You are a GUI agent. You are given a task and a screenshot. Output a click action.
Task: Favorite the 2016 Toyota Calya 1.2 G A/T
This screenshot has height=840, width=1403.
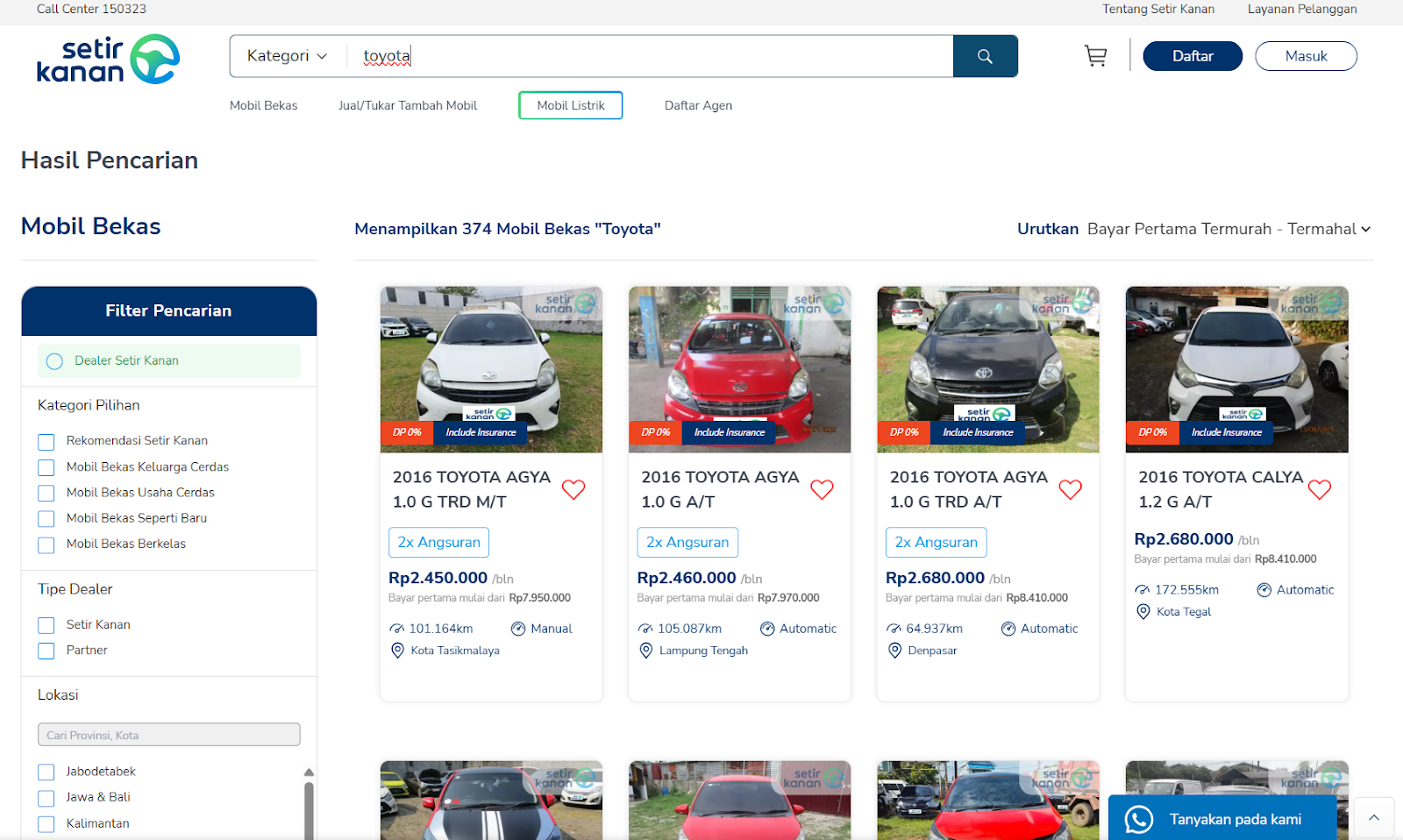[x=1320, y=489]
